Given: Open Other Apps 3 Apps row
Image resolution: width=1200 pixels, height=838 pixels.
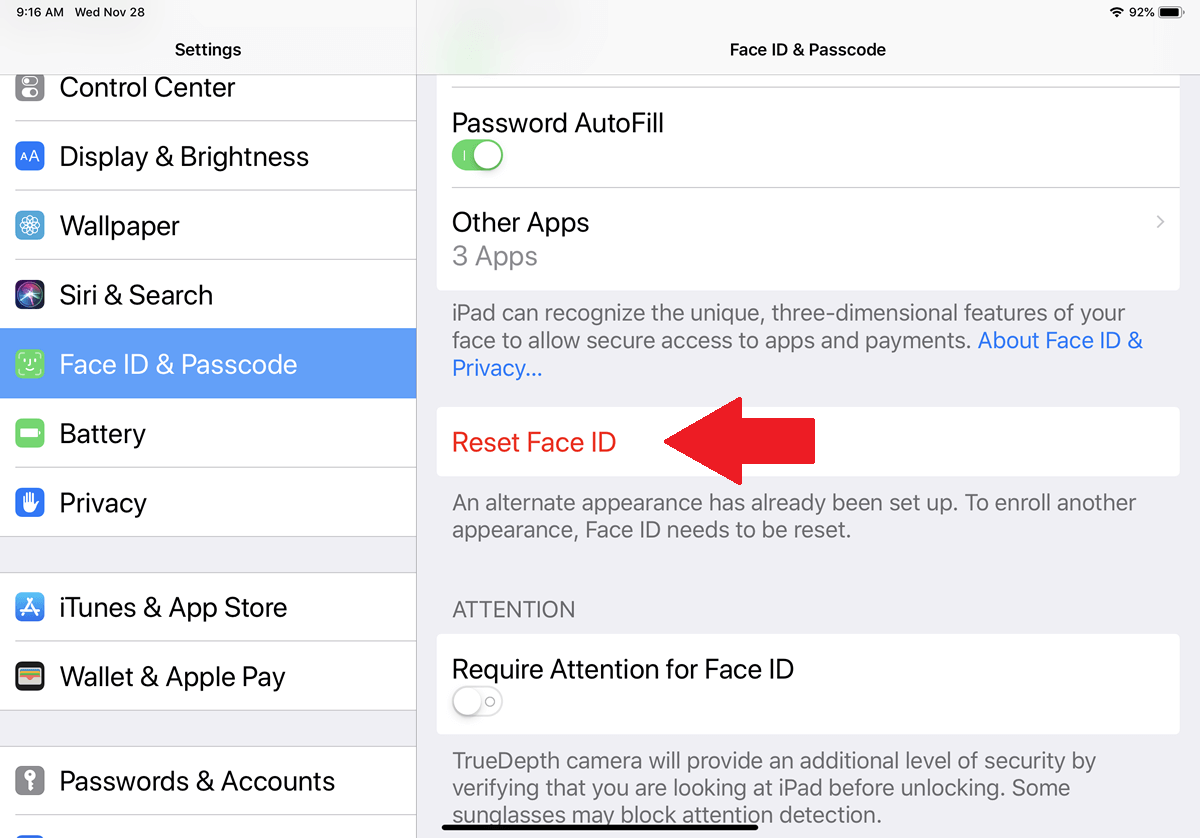Looking at the screenshot, I should [800, 239].
